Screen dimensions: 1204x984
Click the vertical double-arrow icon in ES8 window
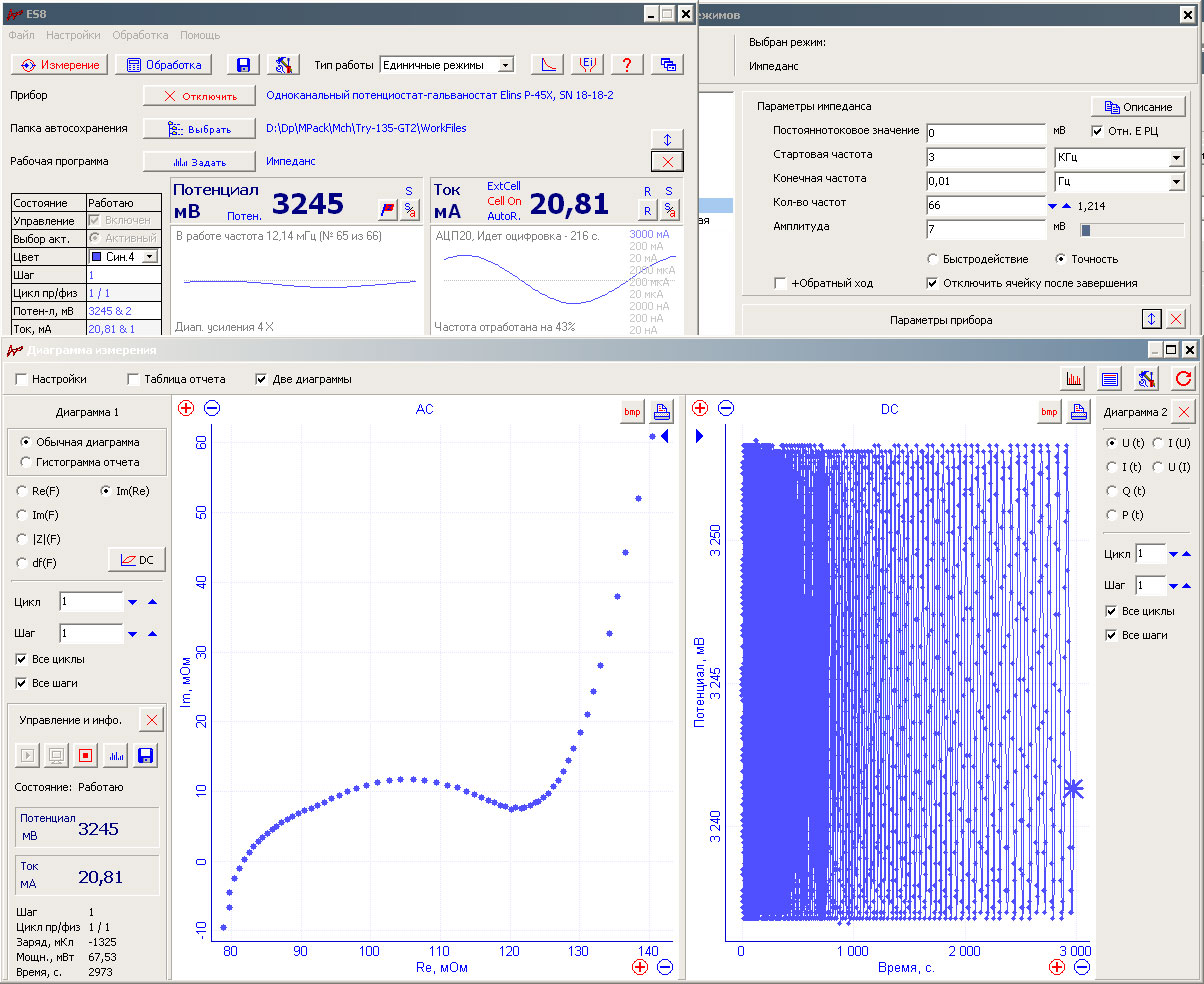point(667,139)
